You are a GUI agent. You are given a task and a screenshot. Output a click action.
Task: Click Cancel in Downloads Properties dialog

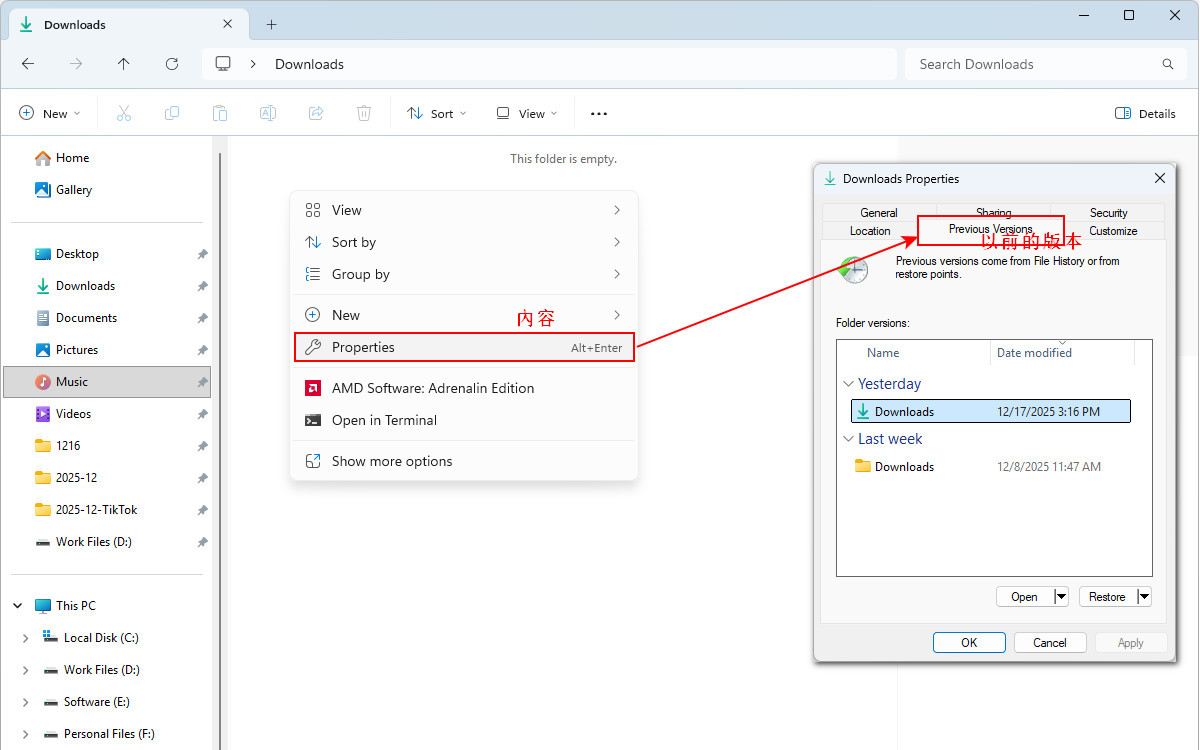coord(1049,643)
